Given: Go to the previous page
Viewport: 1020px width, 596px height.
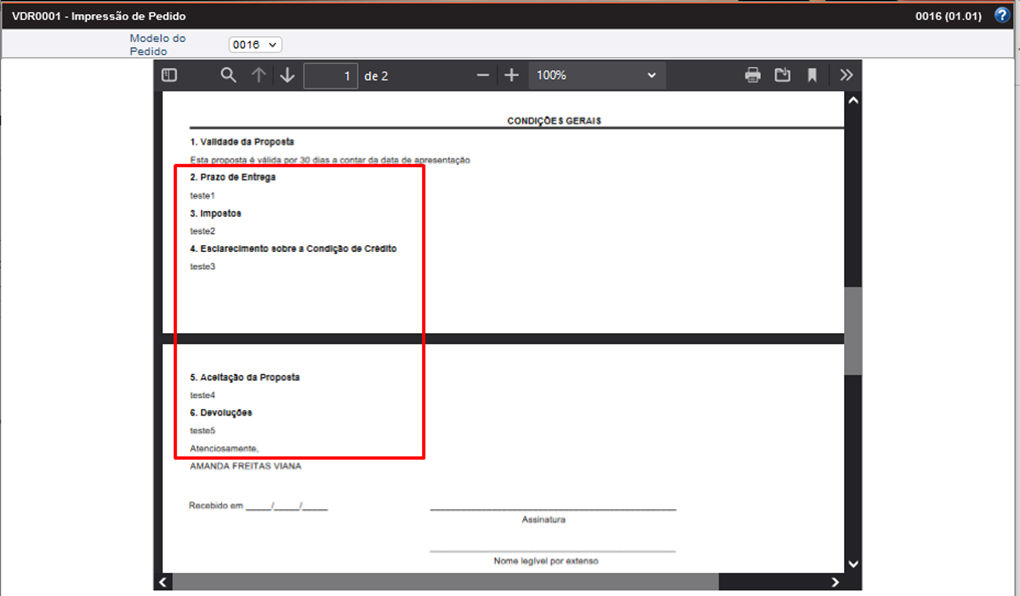Looking at the screenshot, I should (257, 74).
